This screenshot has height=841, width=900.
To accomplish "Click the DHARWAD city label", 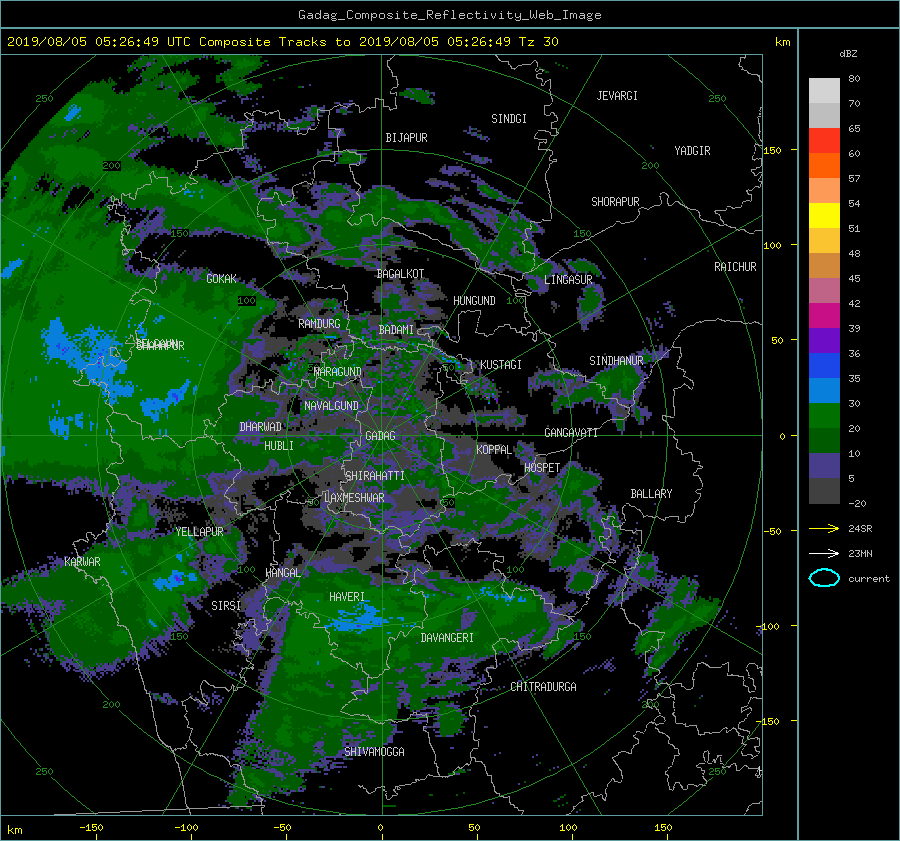I will pyautogui.click(x=261, y=427).
